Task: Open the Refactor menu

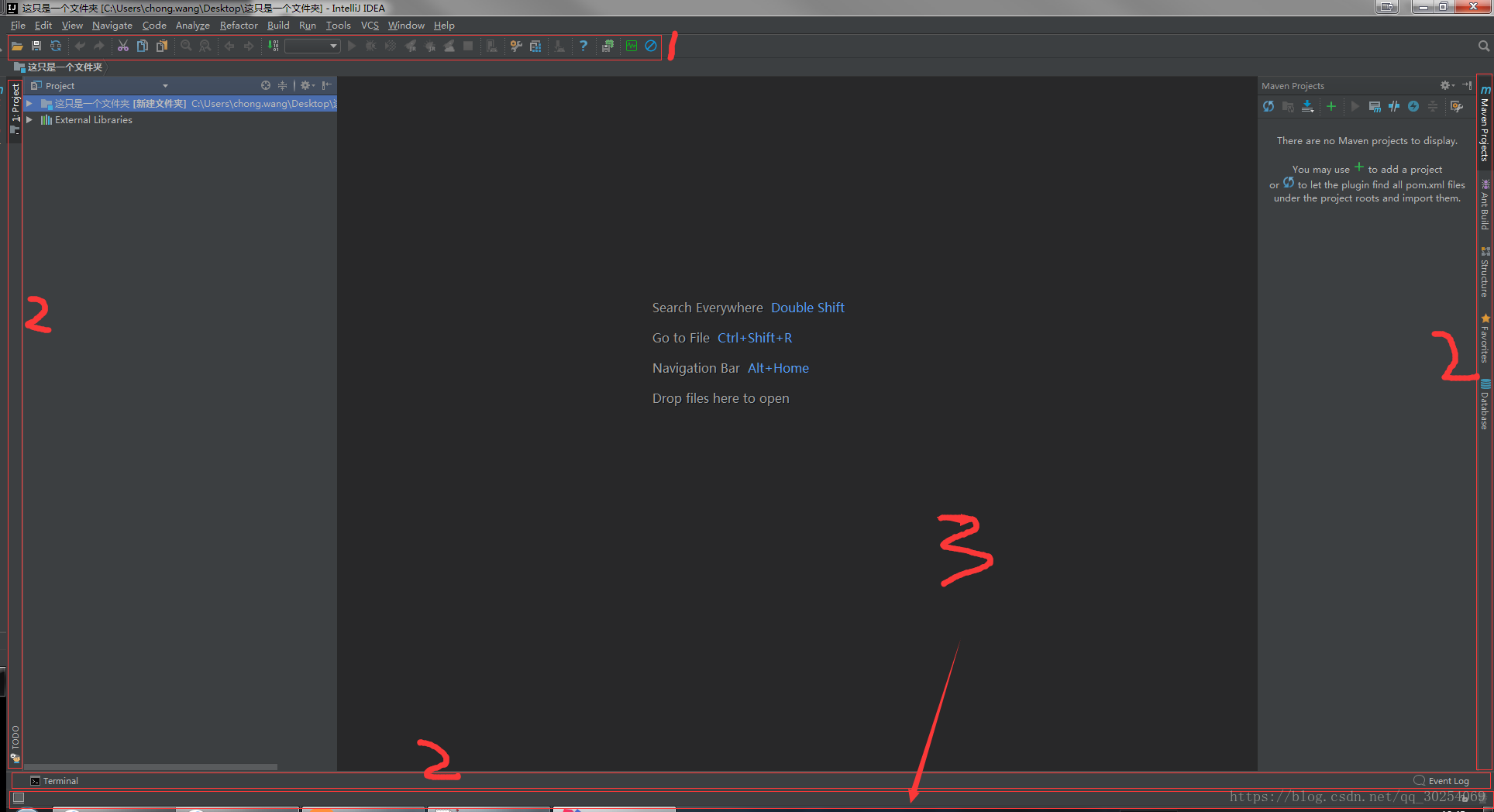Action: pyautogui.click(x=239, y=26)
